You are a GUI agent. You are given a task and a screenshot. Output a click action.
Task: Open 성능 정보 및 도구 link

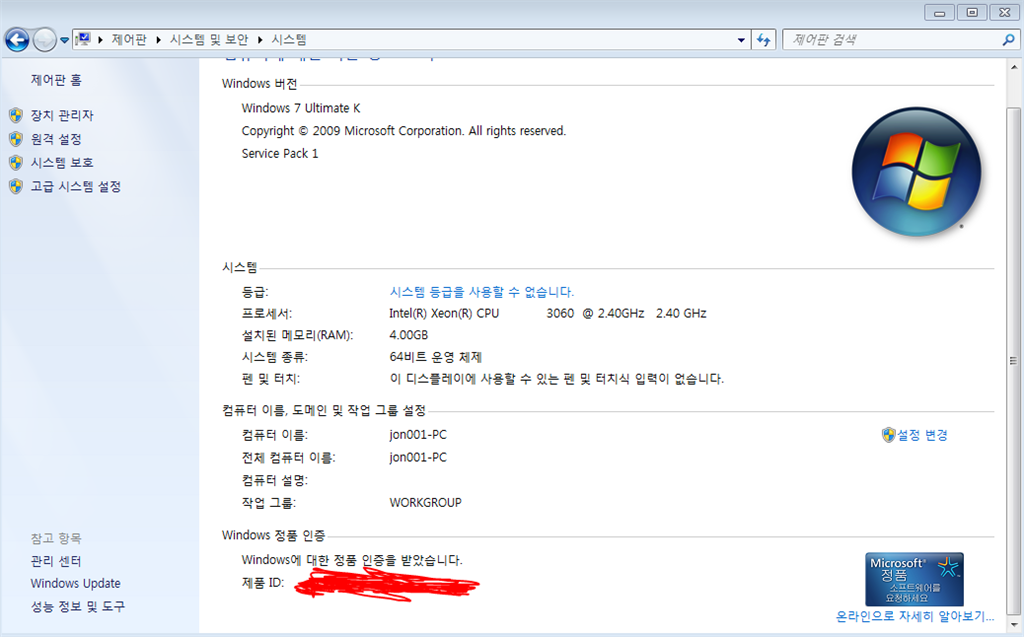[78, 606]
